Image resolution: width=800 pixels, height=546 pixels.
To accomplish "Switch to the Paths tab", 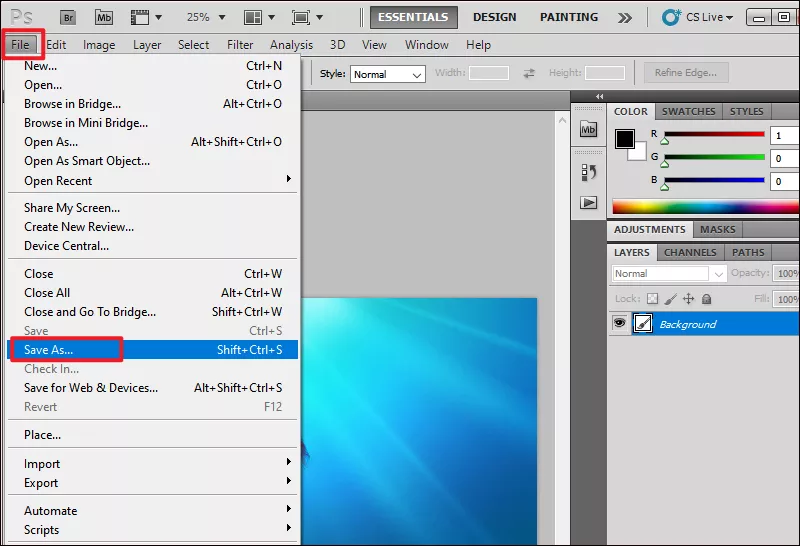I will coord(748,253).
